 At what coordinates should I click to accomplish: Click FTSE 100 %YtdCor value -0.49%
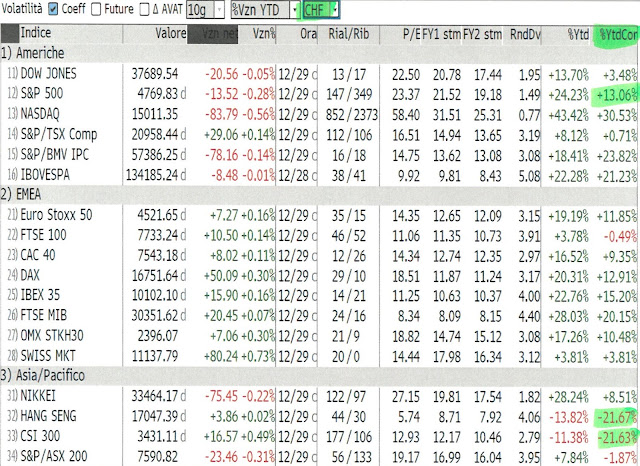click(620, 236)
